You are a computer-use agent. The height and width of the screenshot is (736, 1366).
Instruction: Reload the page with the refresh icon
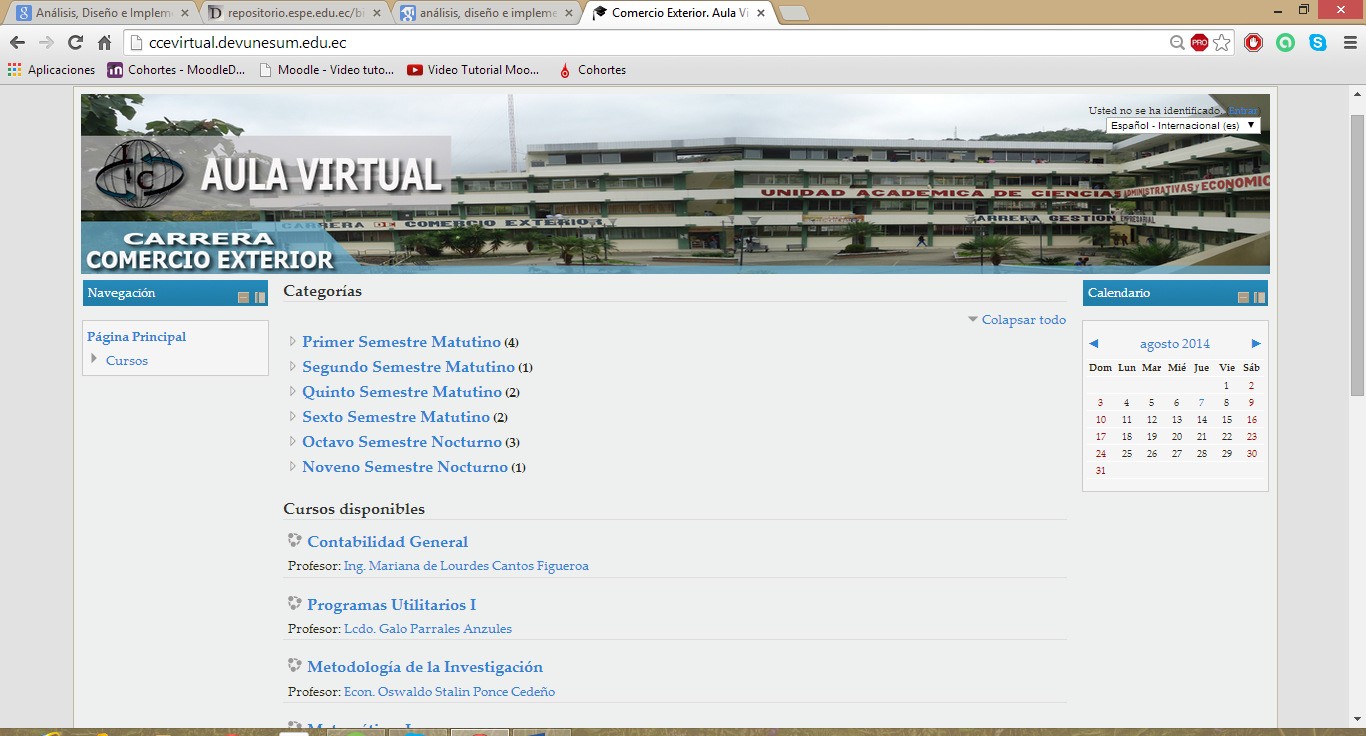[x=75, y=43]
